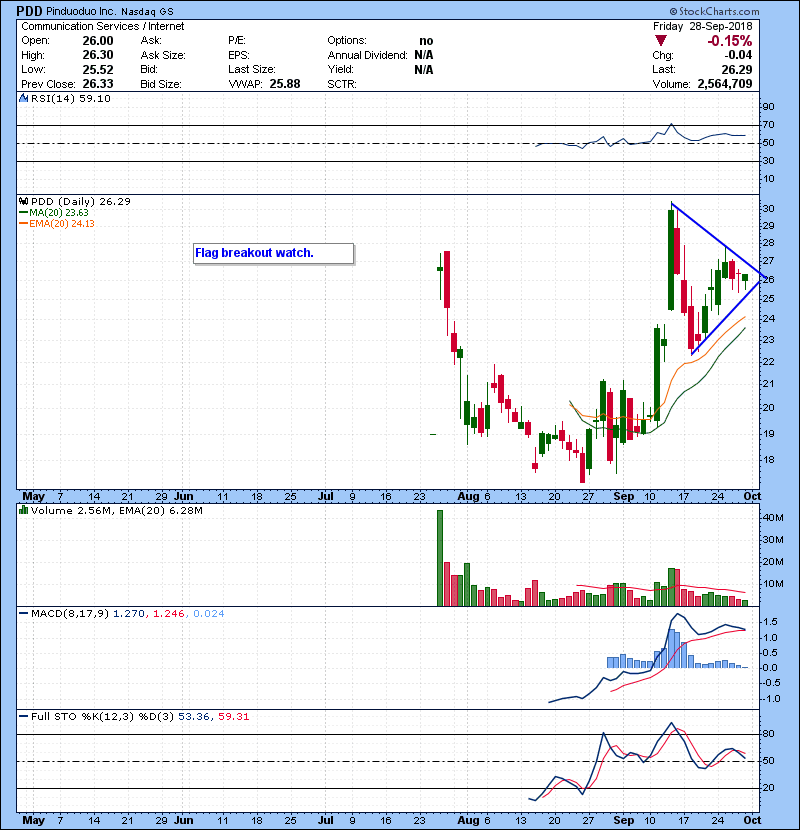Screen dimensions: 800x830
Task: Click the "P/E:" label
Action: click(237, 41)
